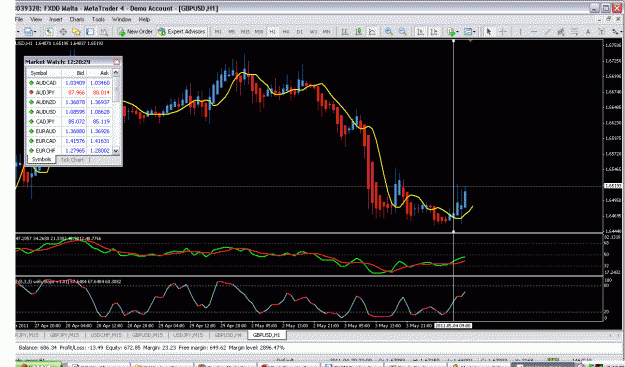
Task: Toggle the Expert Advisors button
Action: 182,31
